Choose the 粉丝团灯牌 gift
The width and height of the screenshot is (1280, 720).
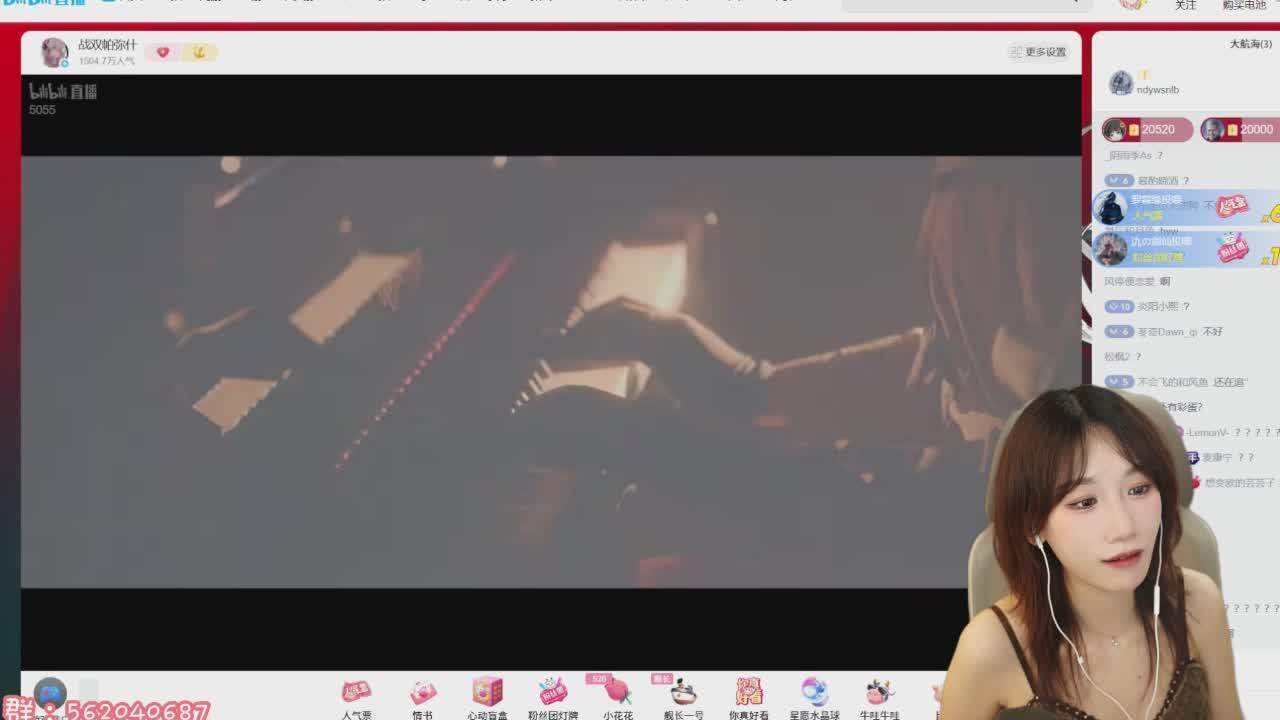point(553,692)
